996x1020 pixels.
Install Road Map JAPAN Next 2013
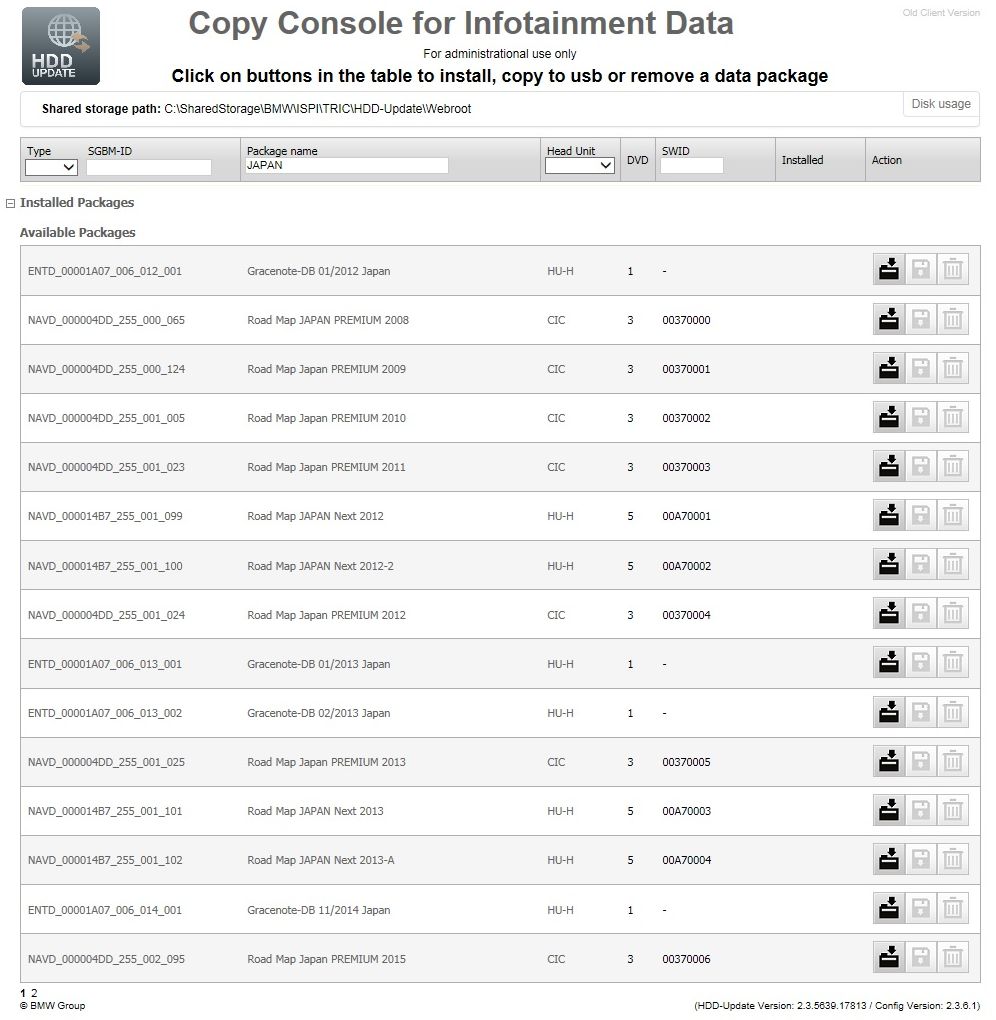[x=889, y=811]
